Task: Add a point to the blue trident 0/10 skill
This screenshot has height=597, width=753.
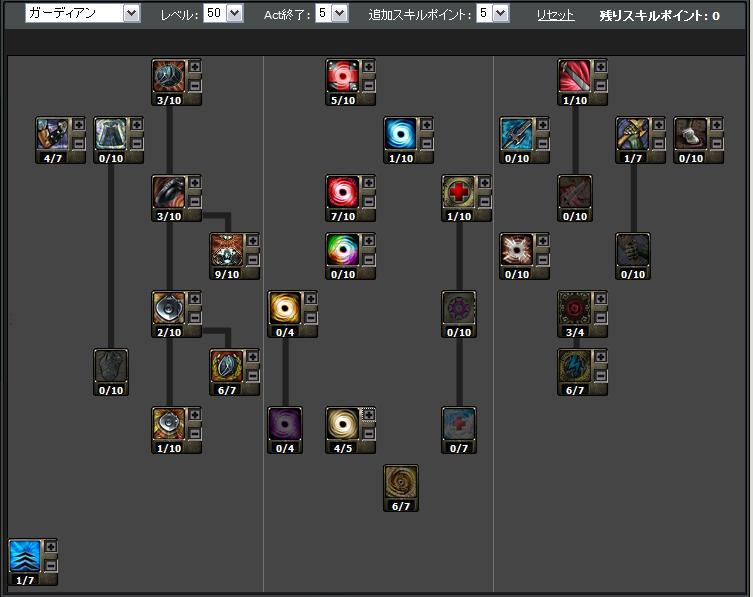Action: 542,125
